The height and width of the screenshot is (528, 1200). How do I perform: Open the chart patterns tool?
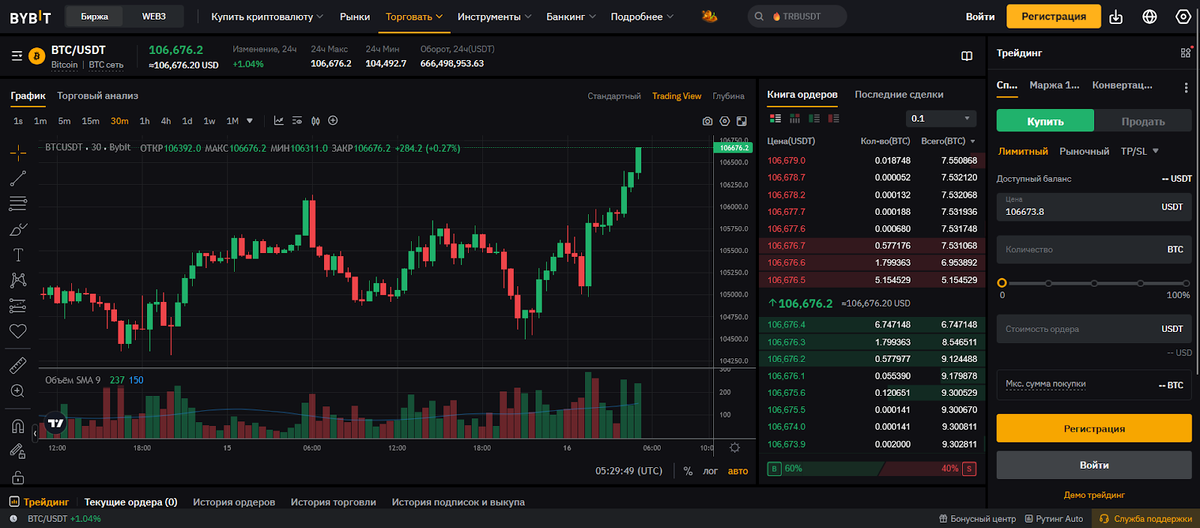click(17, 280)
